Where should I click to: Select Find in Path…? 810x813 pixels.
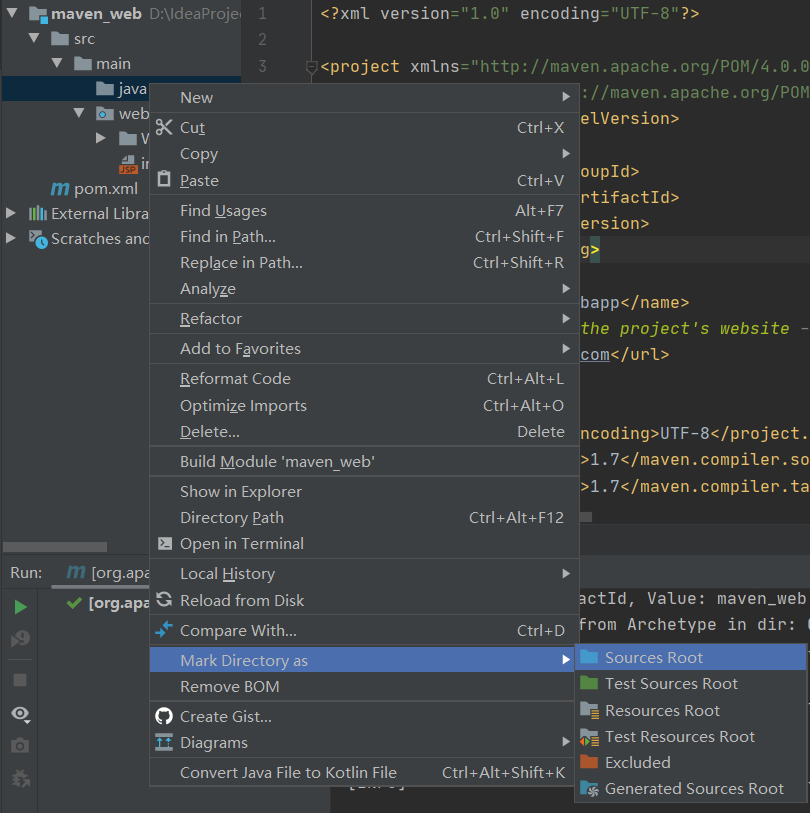364,236
